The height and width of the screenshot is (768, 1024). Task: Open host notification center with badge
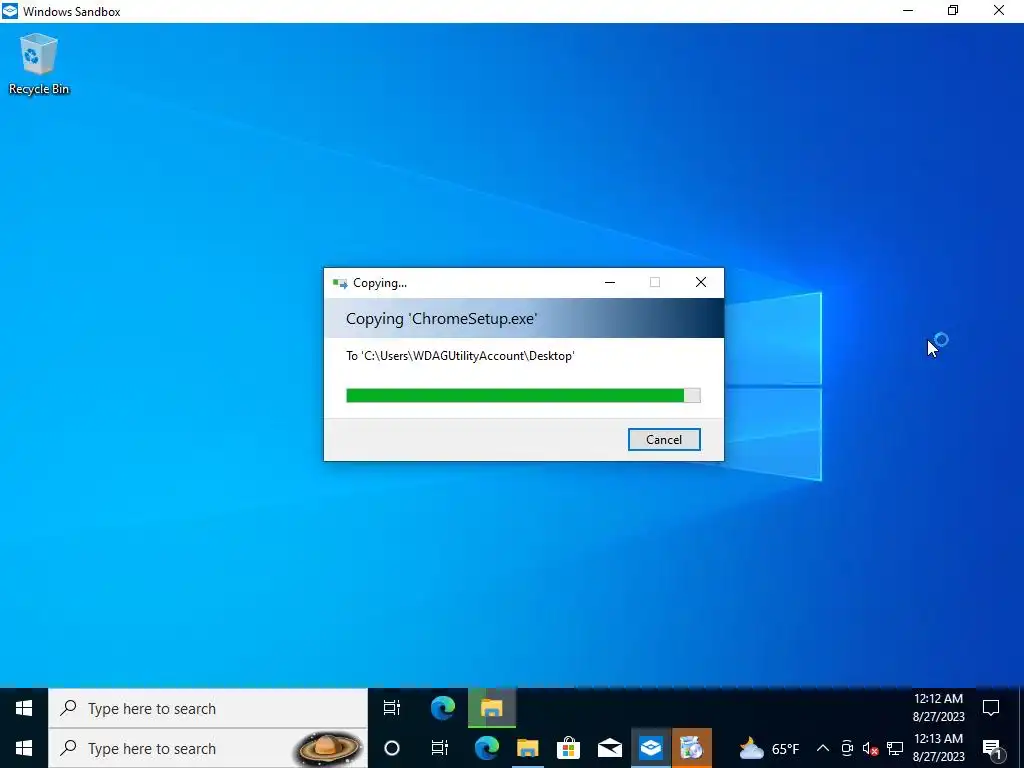click(x=992, y=748)
